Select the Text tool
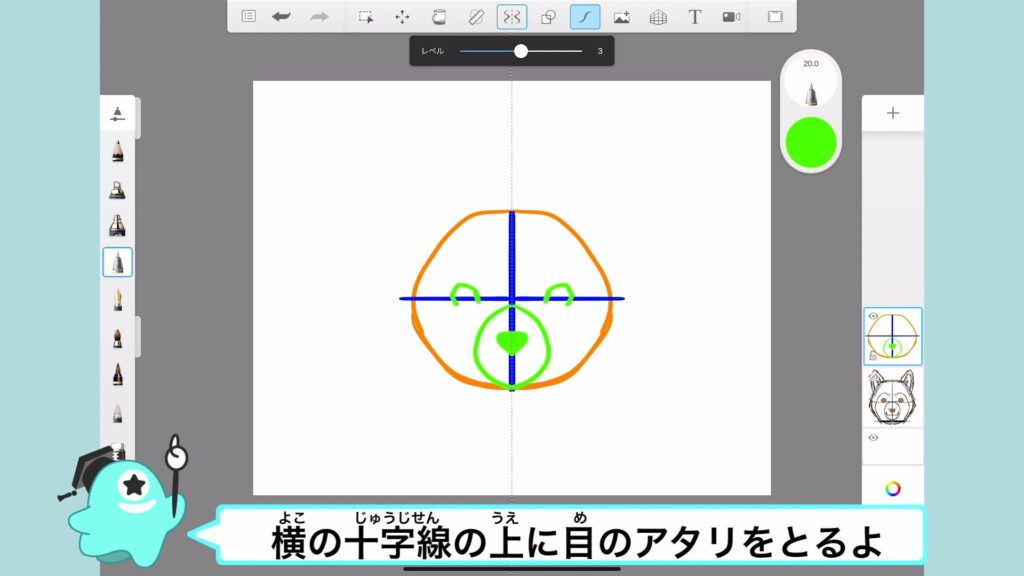Image resolution: width=1024 pixels, height=576 pixels. tap(694, 16)
